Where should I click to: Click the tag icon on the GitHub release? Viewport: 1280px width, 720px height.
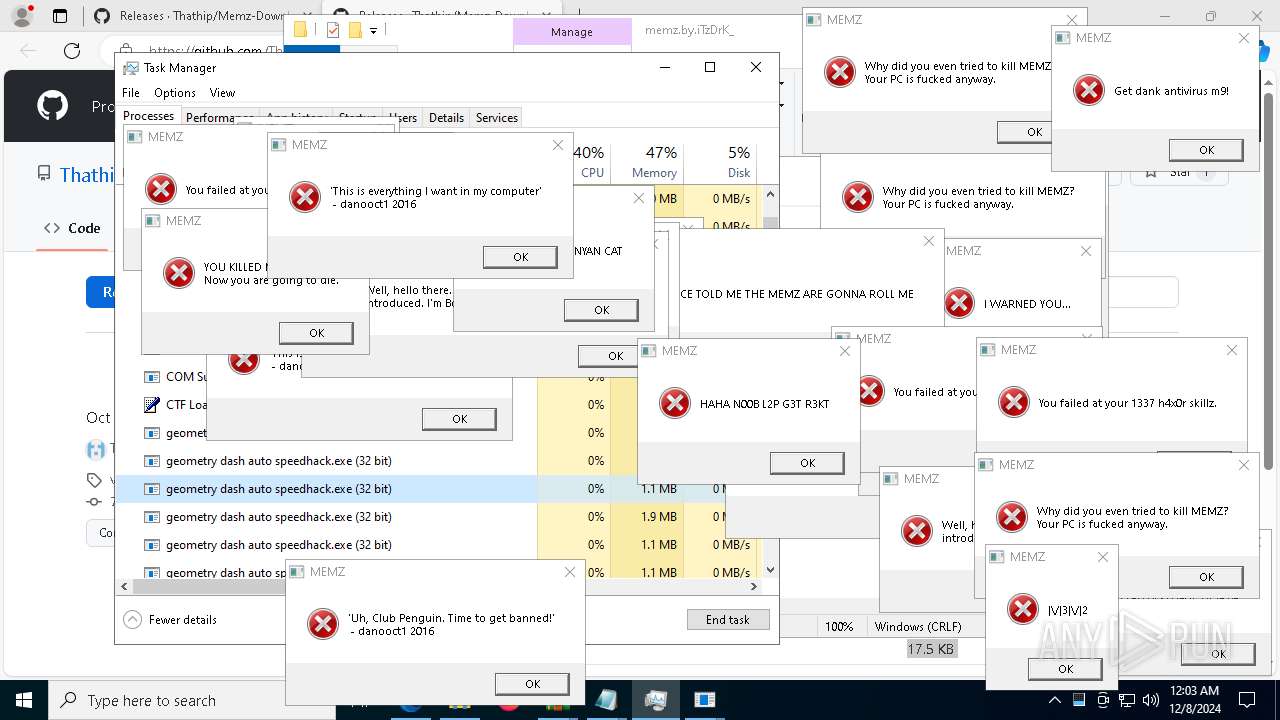(x=94, y=480)
